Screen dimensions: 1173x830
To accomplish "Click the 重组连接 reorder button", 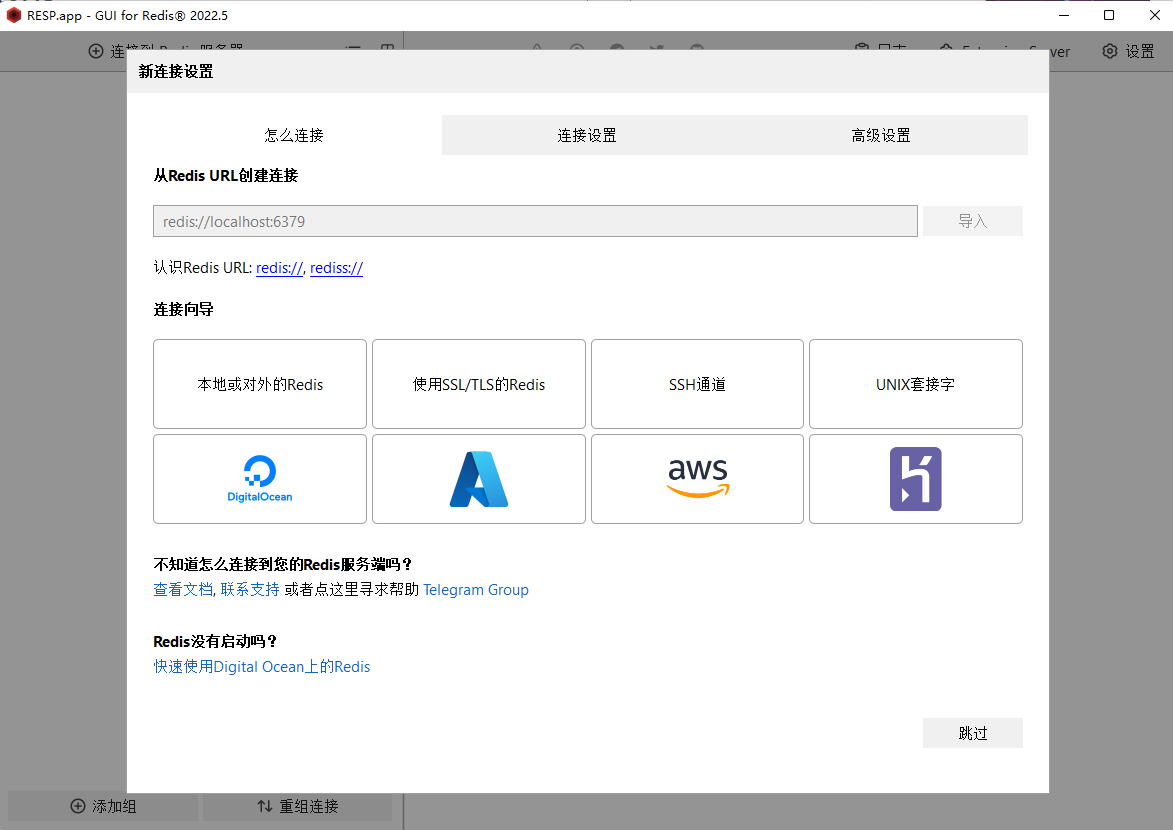I will [x=298, y=806].
